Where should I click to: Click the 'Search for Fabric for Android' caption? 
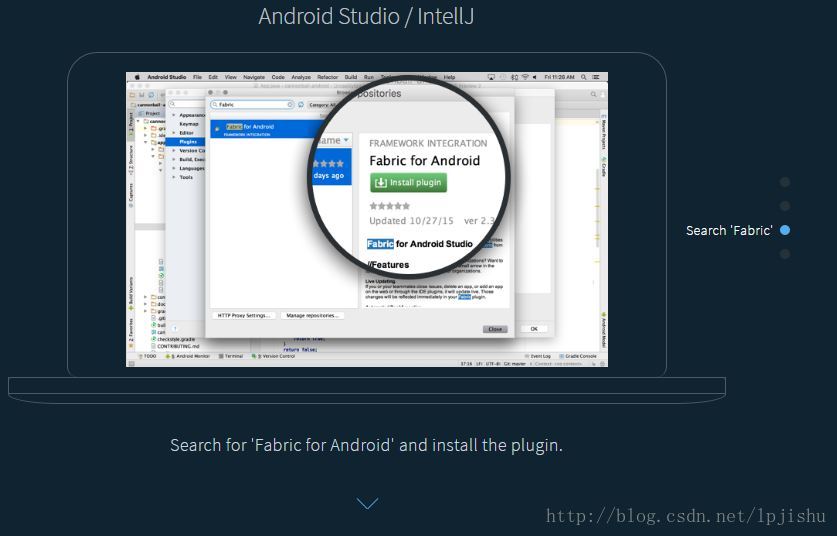366,445
